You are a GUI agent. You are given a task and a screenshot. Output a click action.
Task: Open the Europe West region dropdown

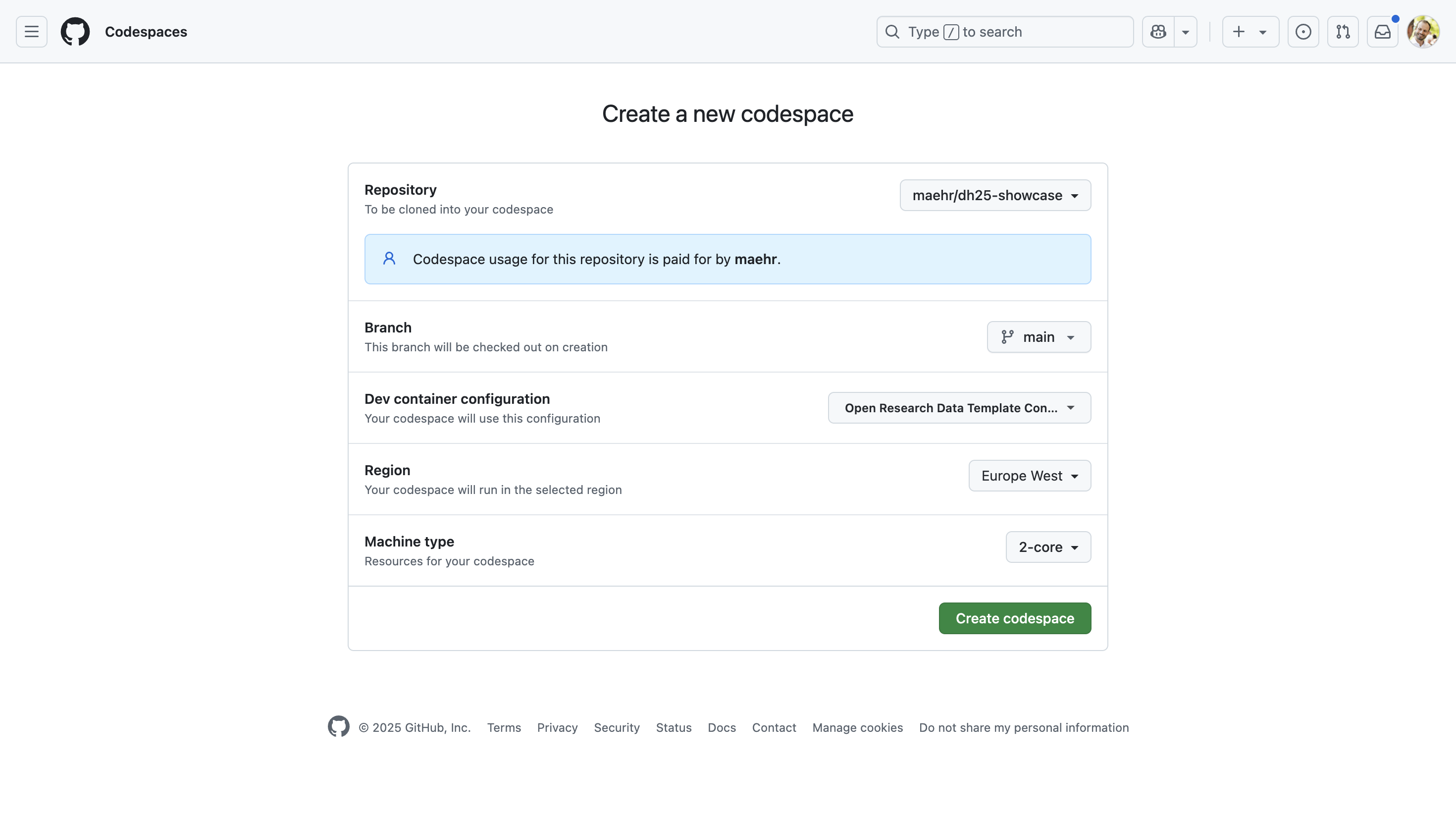point(1029,476)
